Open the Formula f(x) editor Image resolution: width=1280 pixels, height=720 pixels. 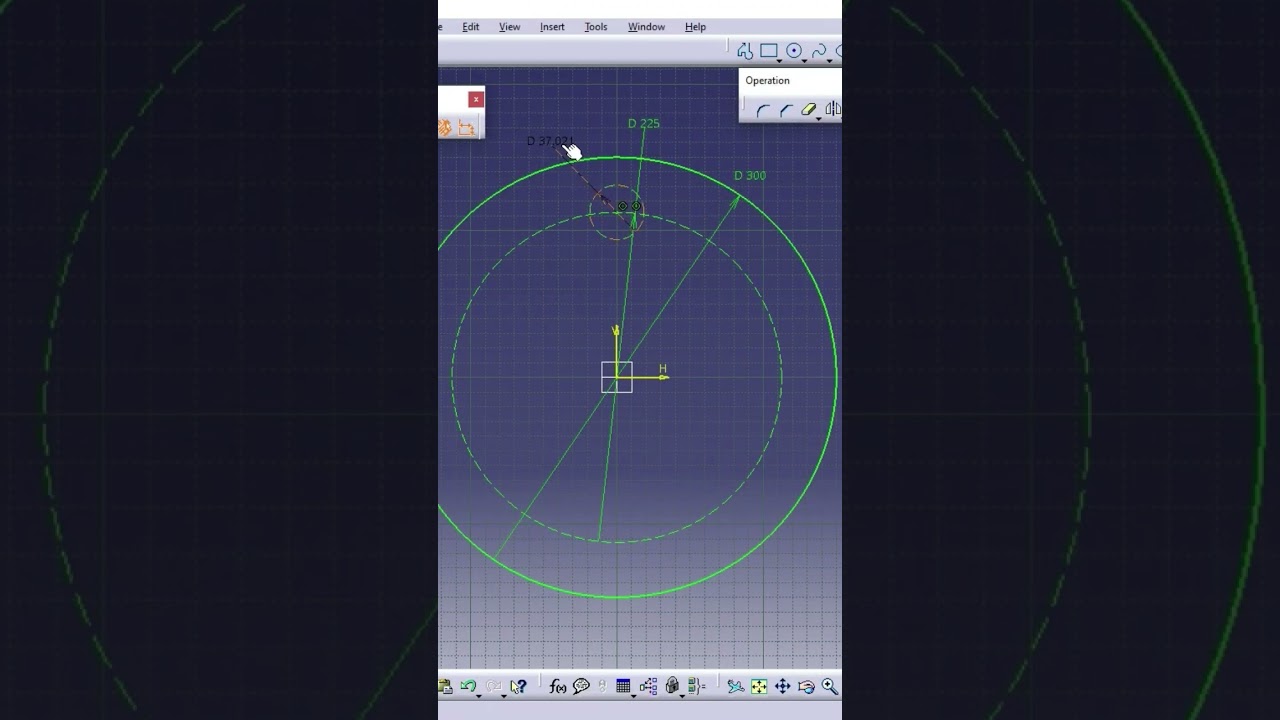[x=558, y=686]
